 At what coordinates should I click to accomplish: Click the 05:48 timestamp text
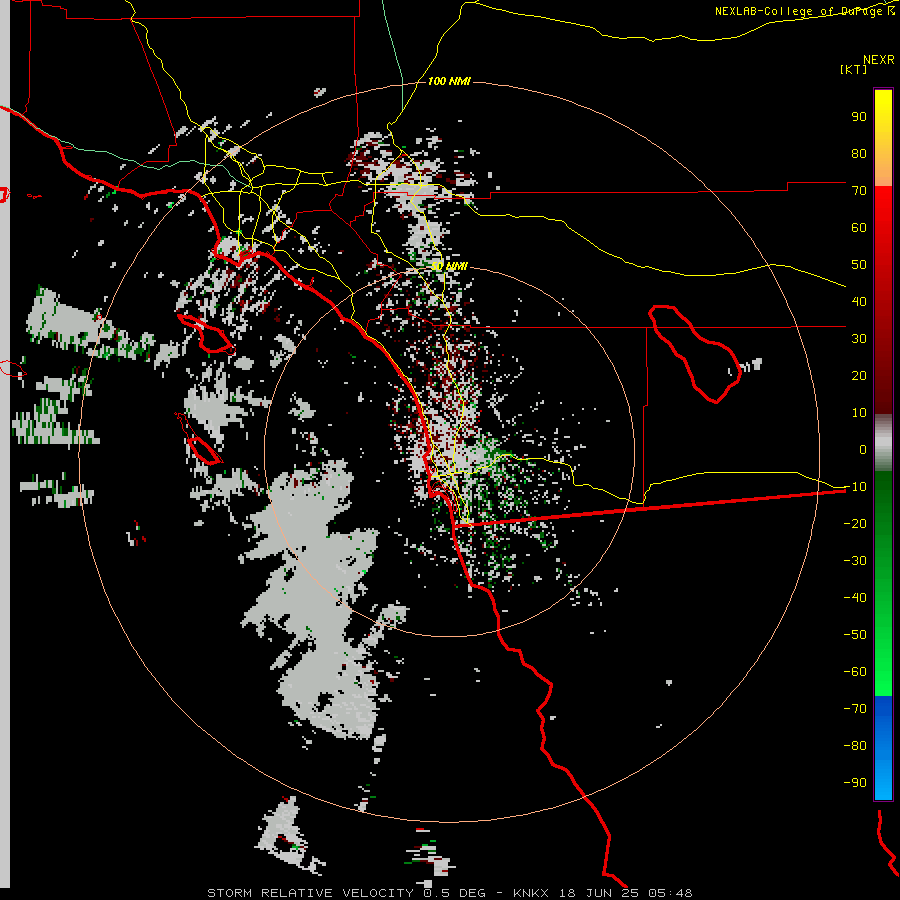point(670,893)
